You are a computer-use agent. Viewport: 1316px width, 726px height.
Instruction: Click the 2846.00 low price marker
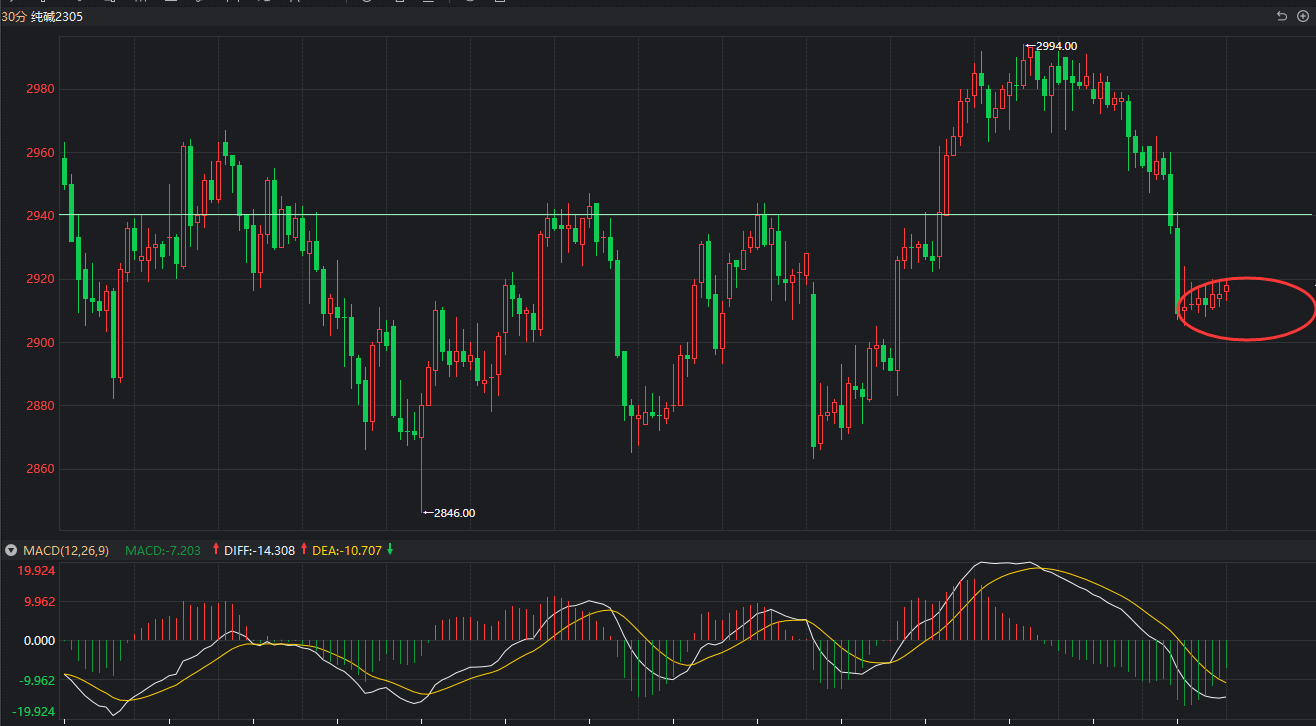[453, 513]
